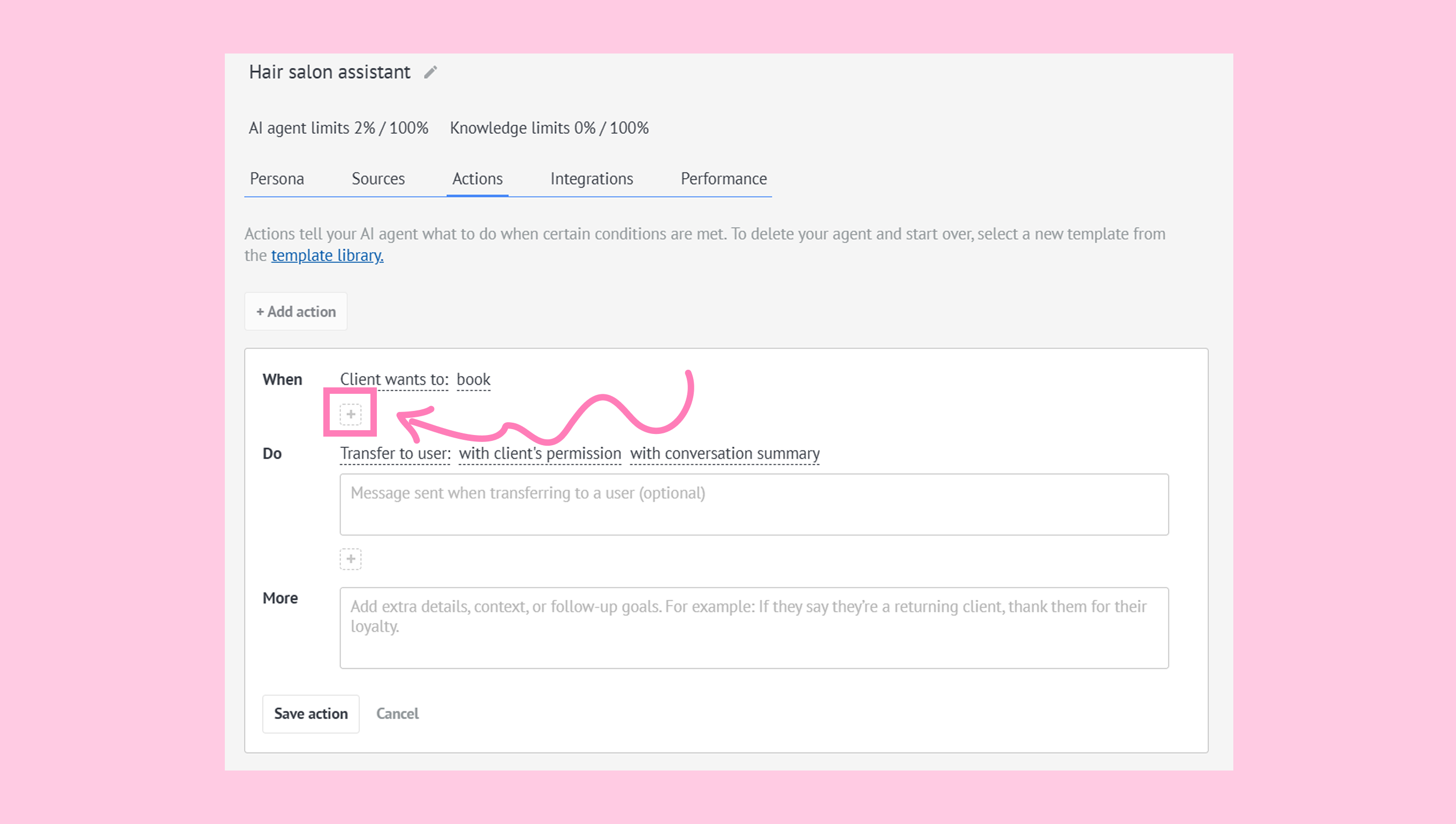Click the Save action button
Viewport: 1456px width, 824px height.
(x=311, y=714)
